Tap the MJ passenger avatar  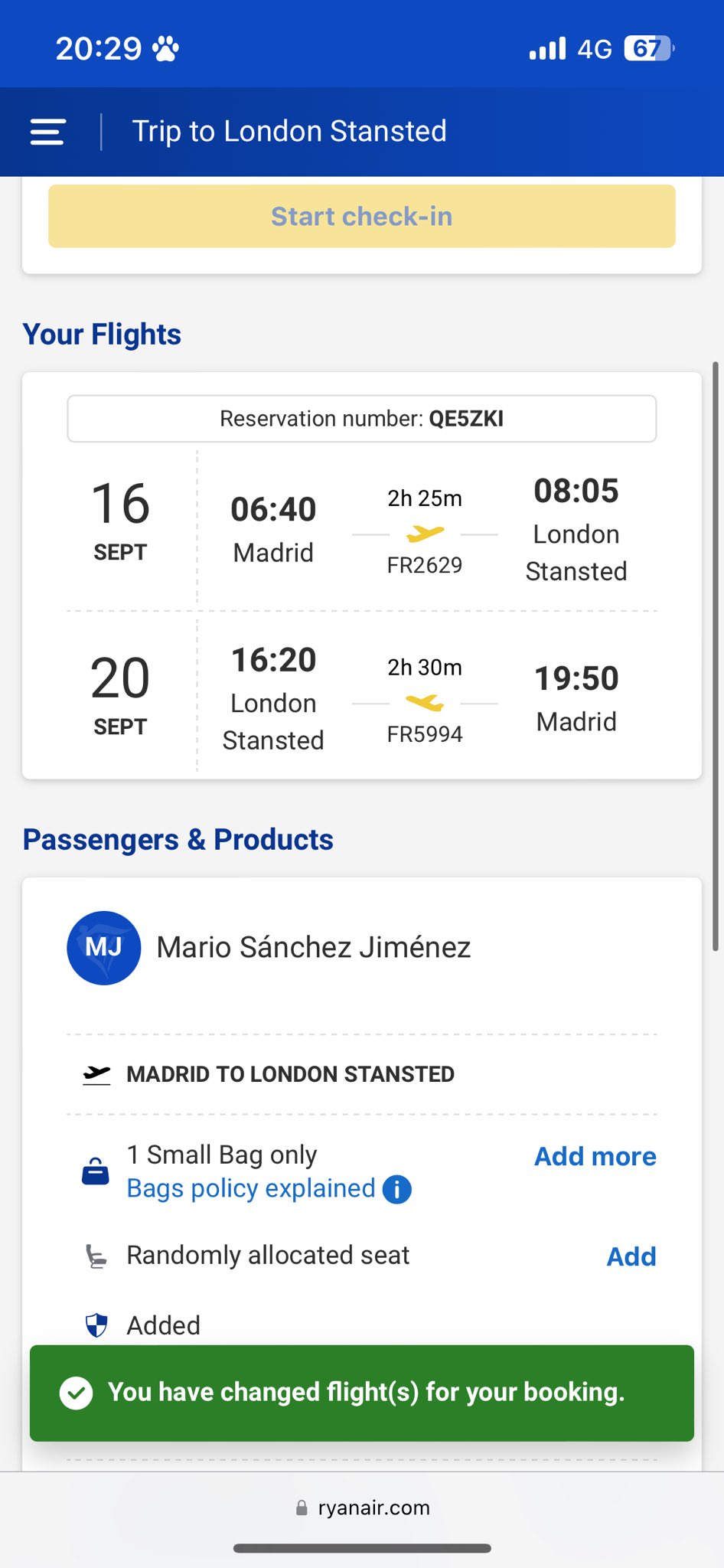coord(104,948)
